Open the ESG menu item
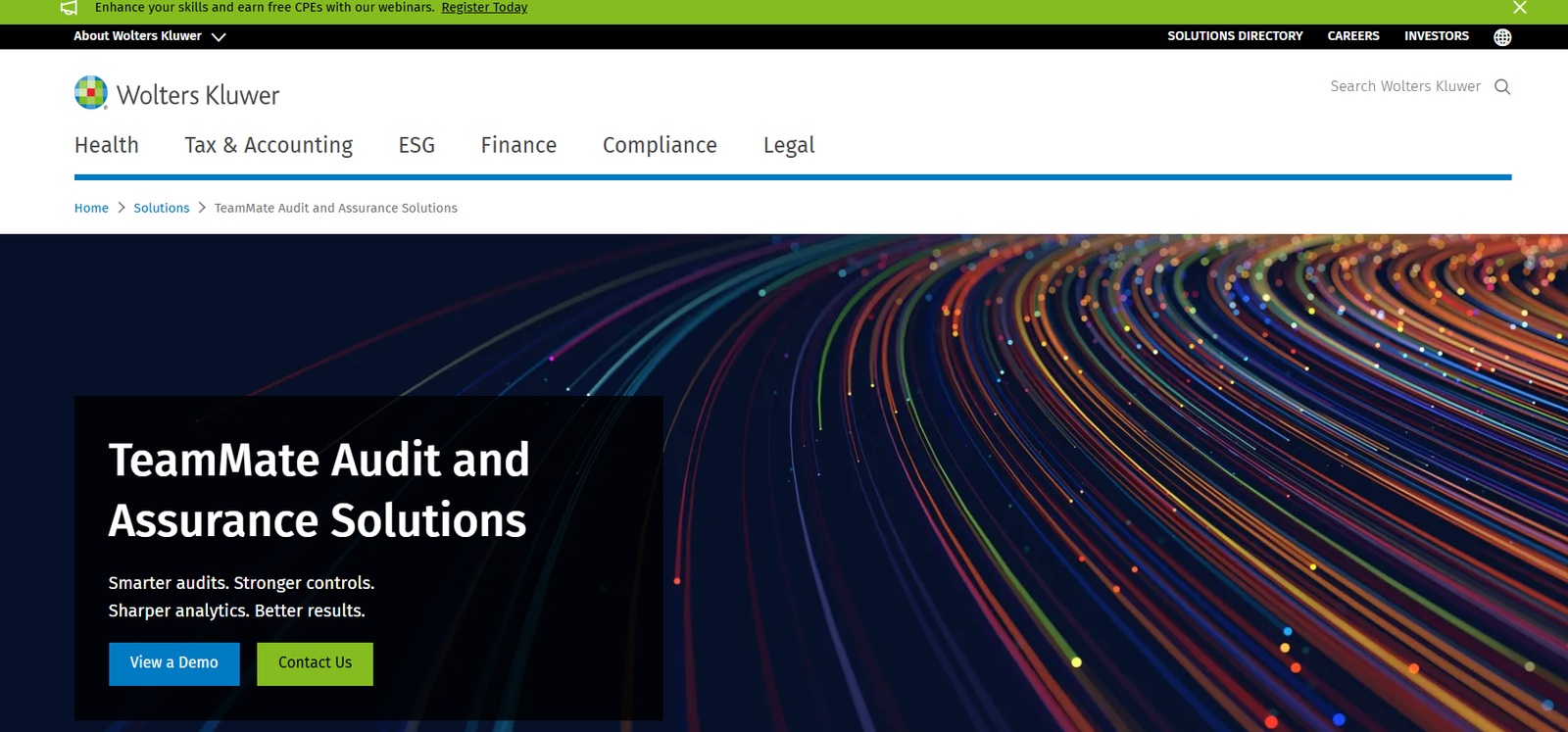This screenshot has height=732, width=1568. point(416,145)
